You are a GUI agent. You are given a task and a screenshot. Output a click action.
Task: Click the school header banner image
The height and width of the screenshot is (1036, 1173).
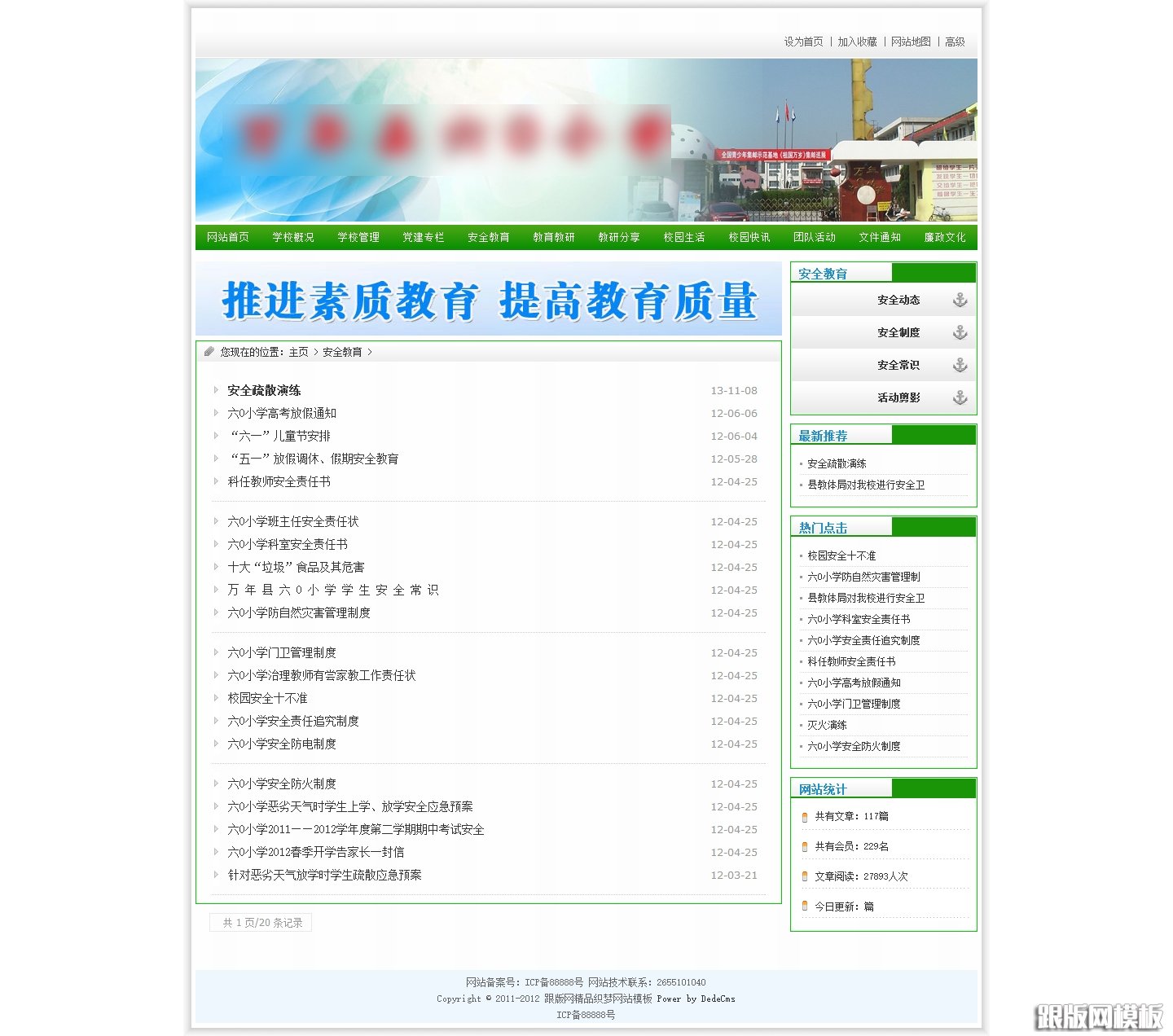(586, 140)
